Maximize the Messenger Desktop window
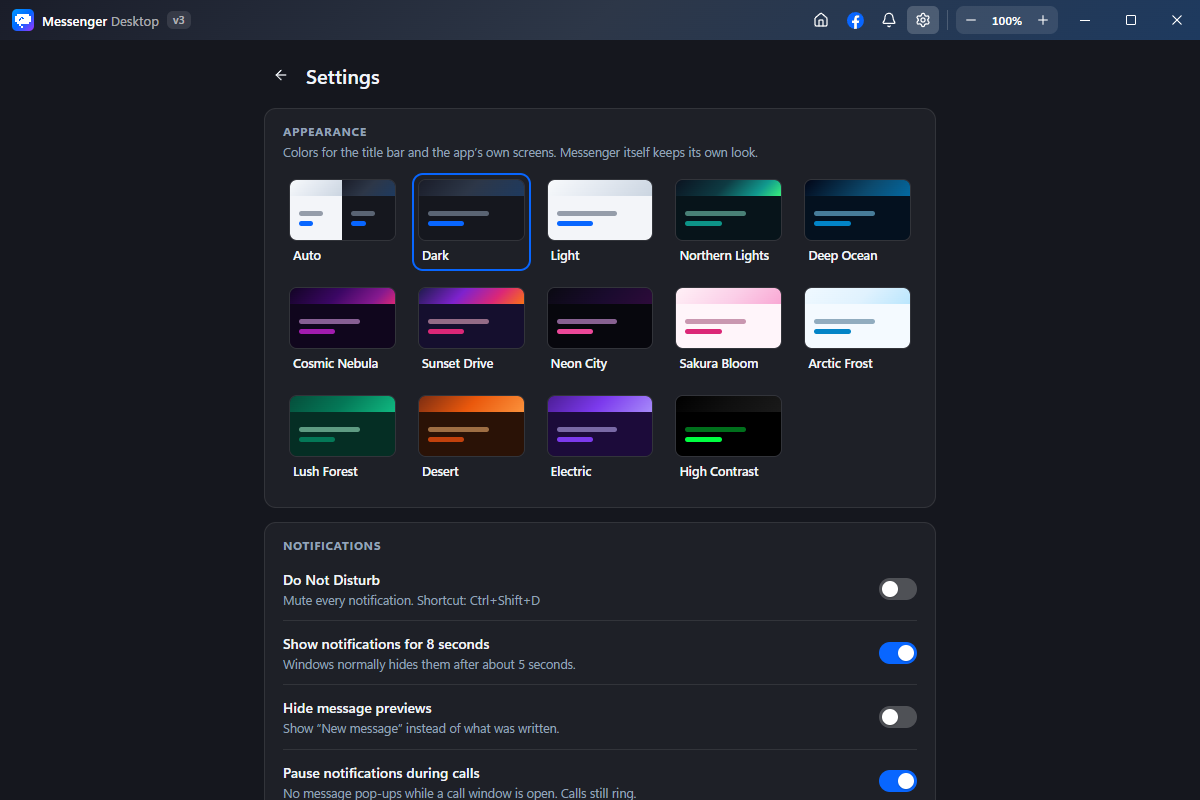Screen dimensions: 1200x800 point(1131,20)
